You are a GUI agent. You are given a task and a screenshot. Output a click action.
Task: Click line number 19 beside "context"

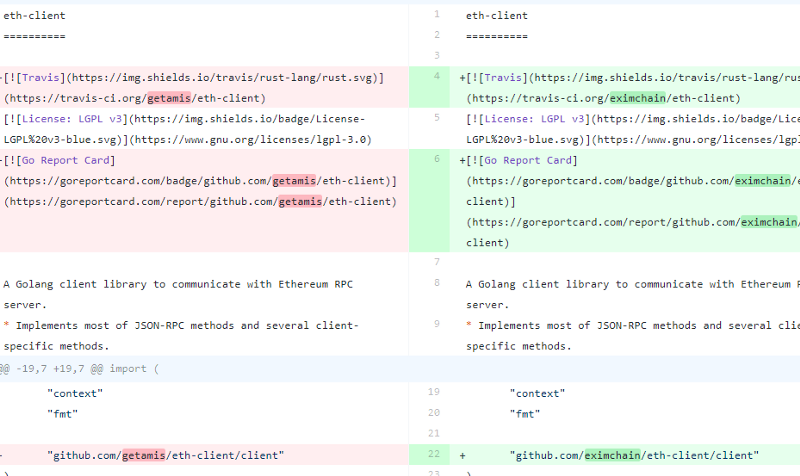coord(434,392)
